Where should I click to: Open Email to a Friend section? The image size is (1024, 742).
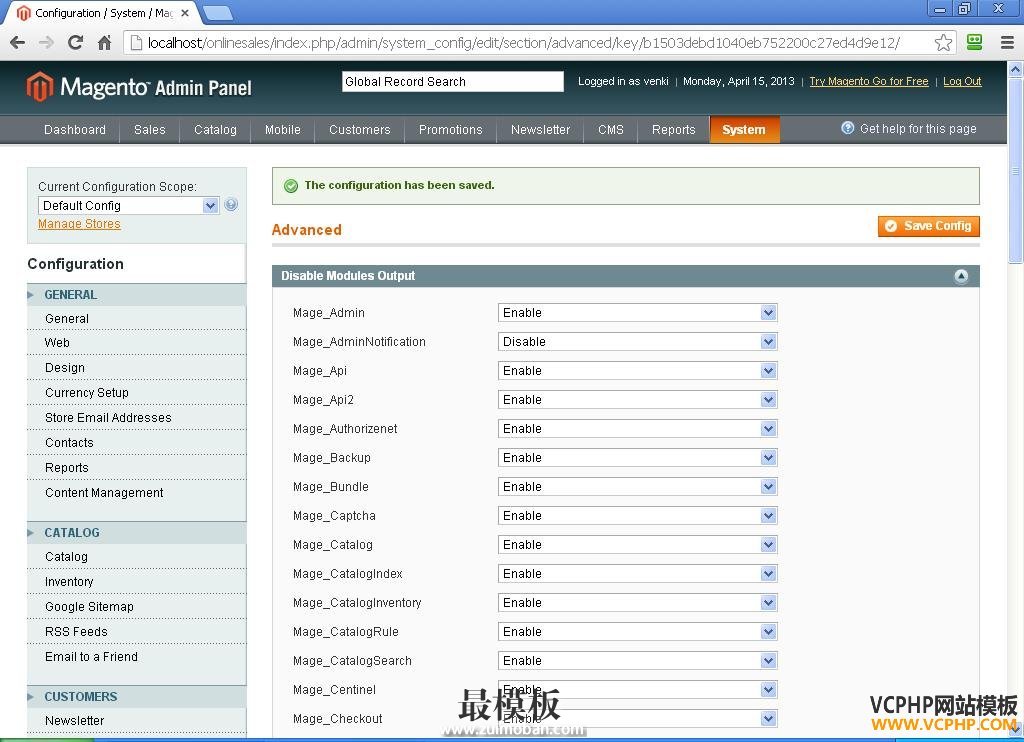[91, 657]
